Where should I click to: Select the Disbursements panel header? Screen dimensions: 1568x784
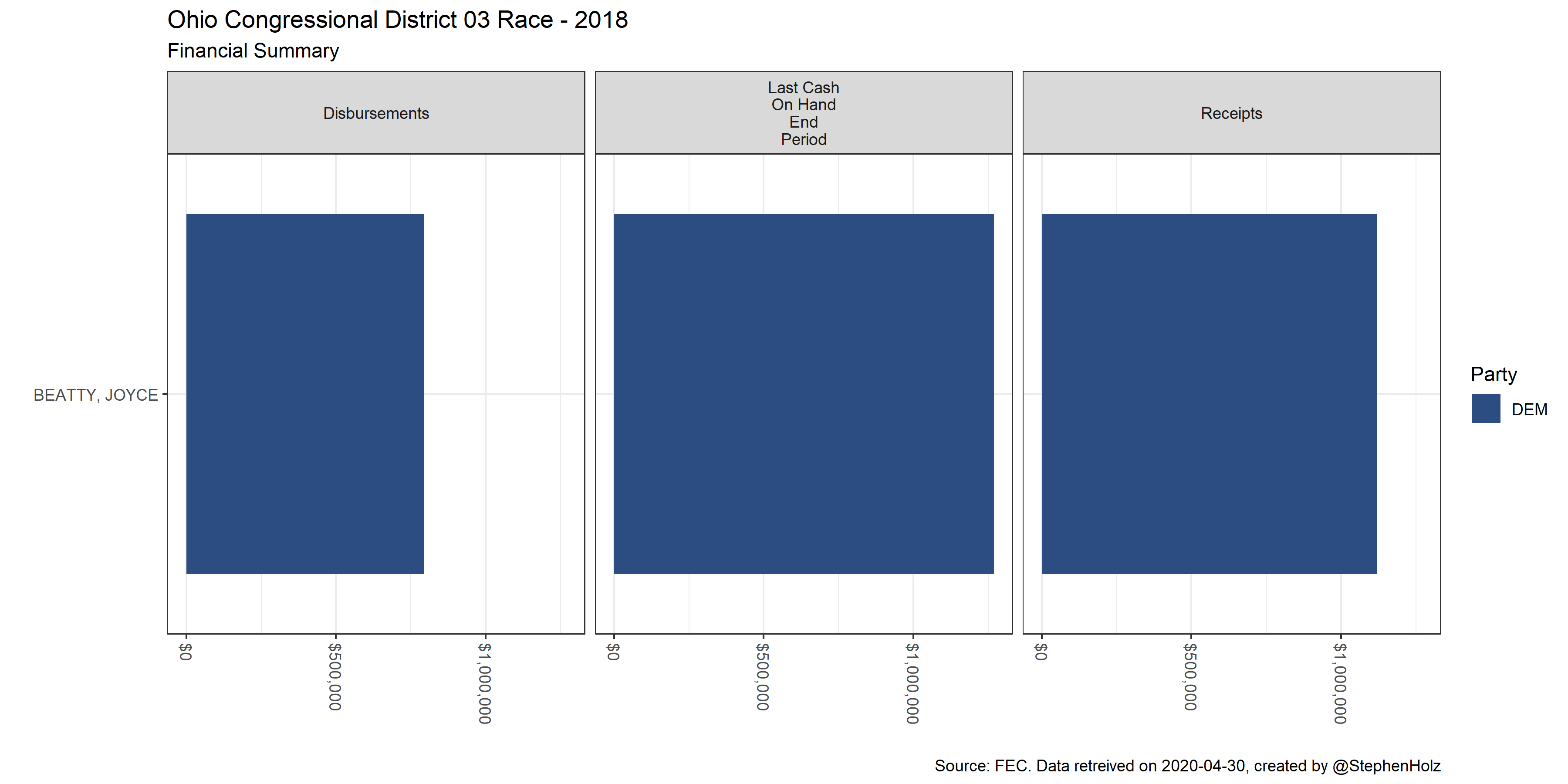(x=375, y=113)
